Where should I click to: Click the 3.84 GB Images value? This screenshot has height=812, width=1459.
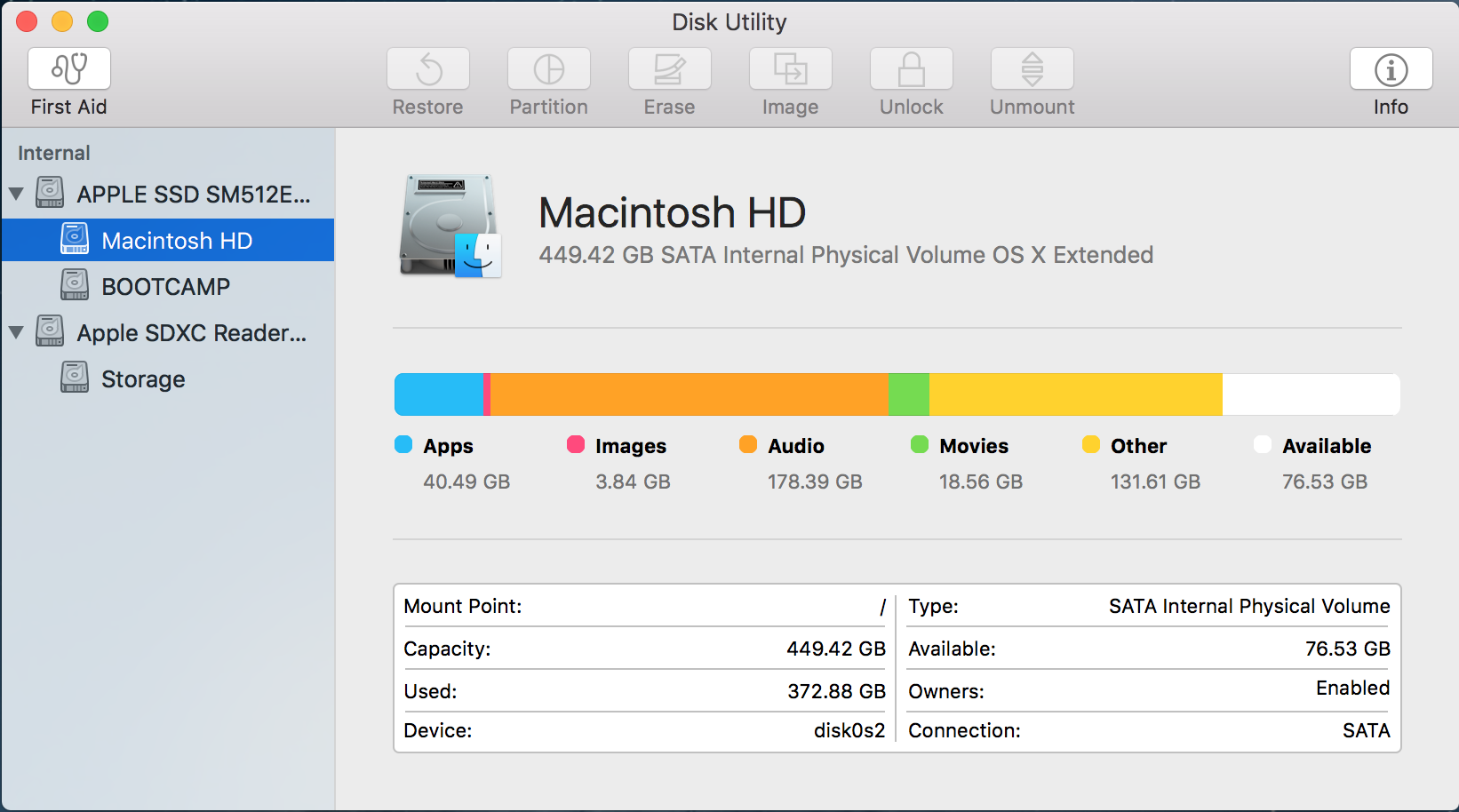click(x=633, y=482)
